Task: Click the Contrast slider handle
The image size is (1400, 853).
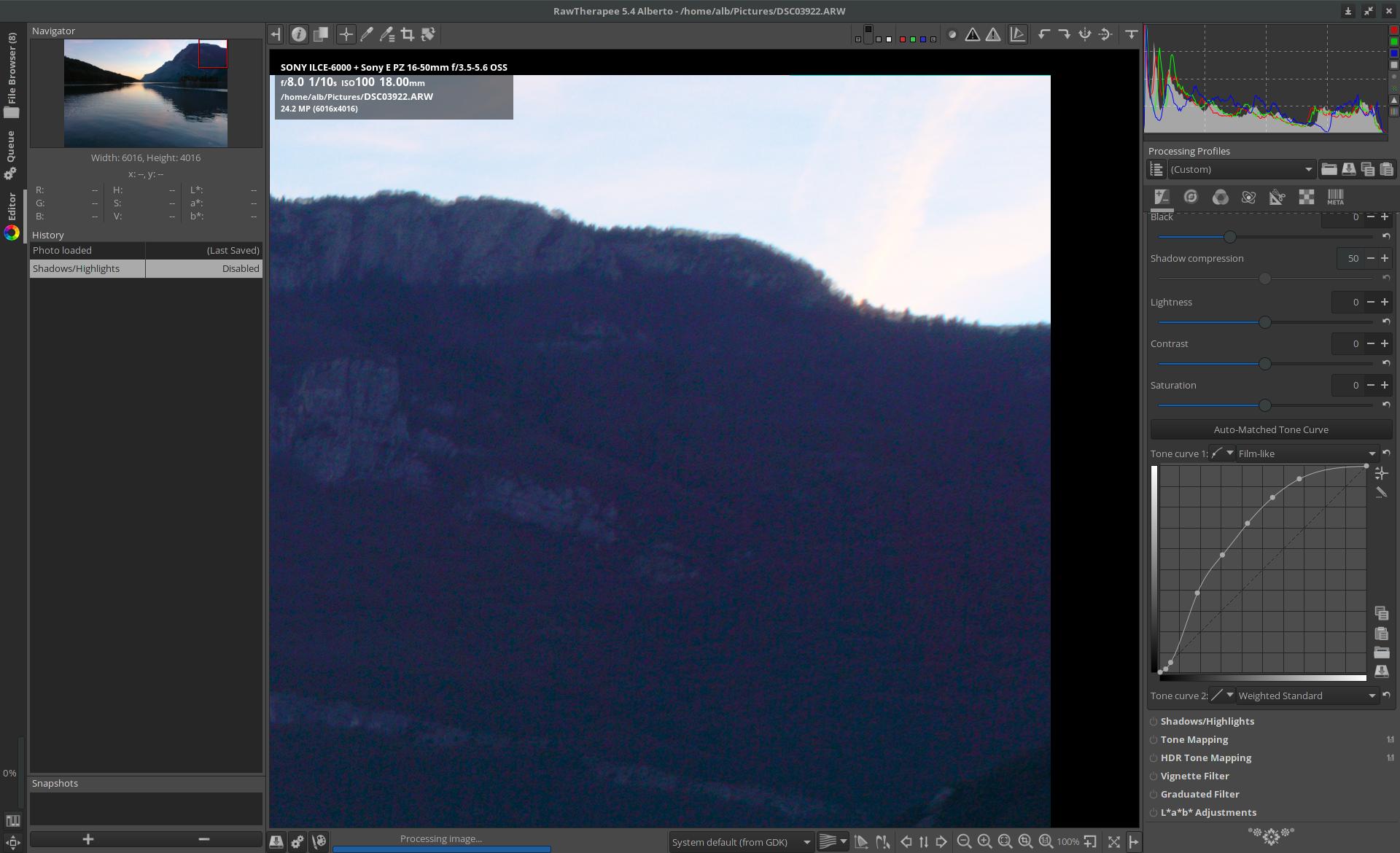Action: pyautogui.click(x=1265, y=364)
